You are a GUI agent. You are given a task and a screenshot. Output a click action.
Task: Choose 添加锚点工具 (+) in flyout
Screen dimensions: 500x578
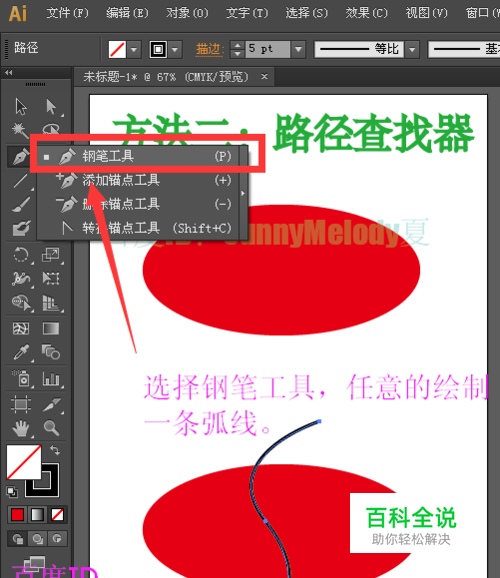click(138, 180)
